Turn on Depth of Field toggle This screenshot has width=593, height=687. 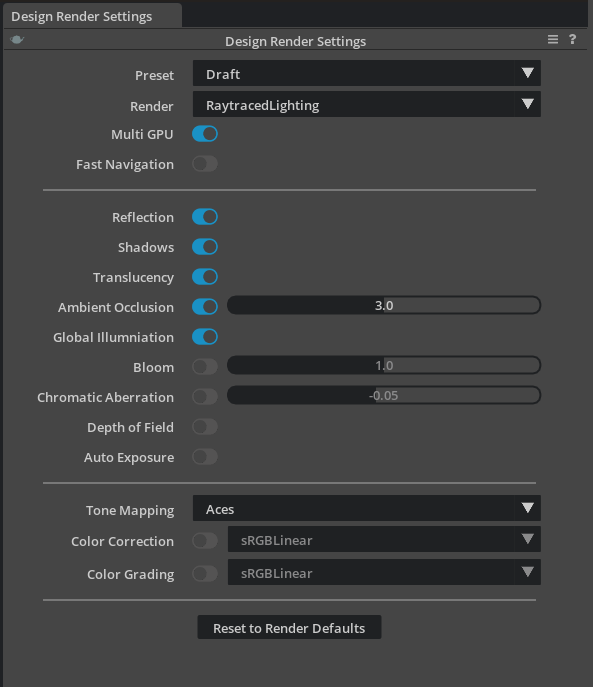coord(205,427)
